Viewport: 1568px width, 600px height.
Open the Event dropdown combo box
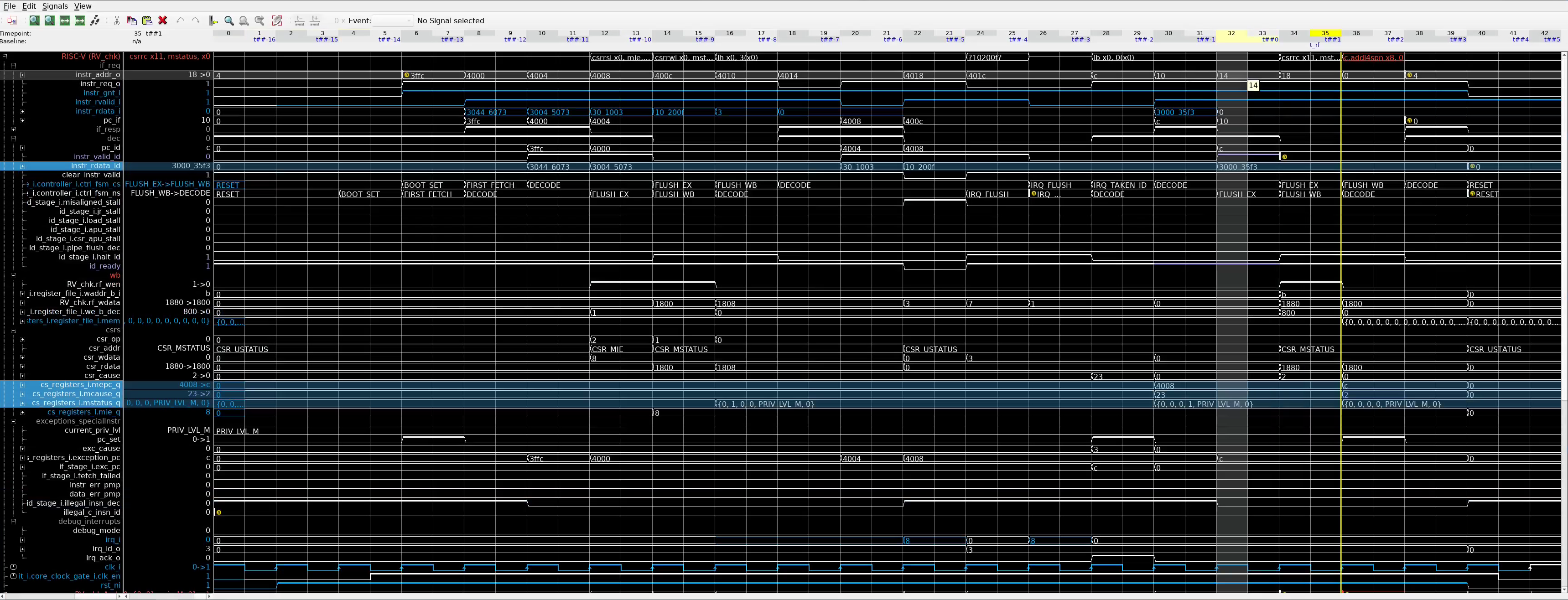click(393, 21)
